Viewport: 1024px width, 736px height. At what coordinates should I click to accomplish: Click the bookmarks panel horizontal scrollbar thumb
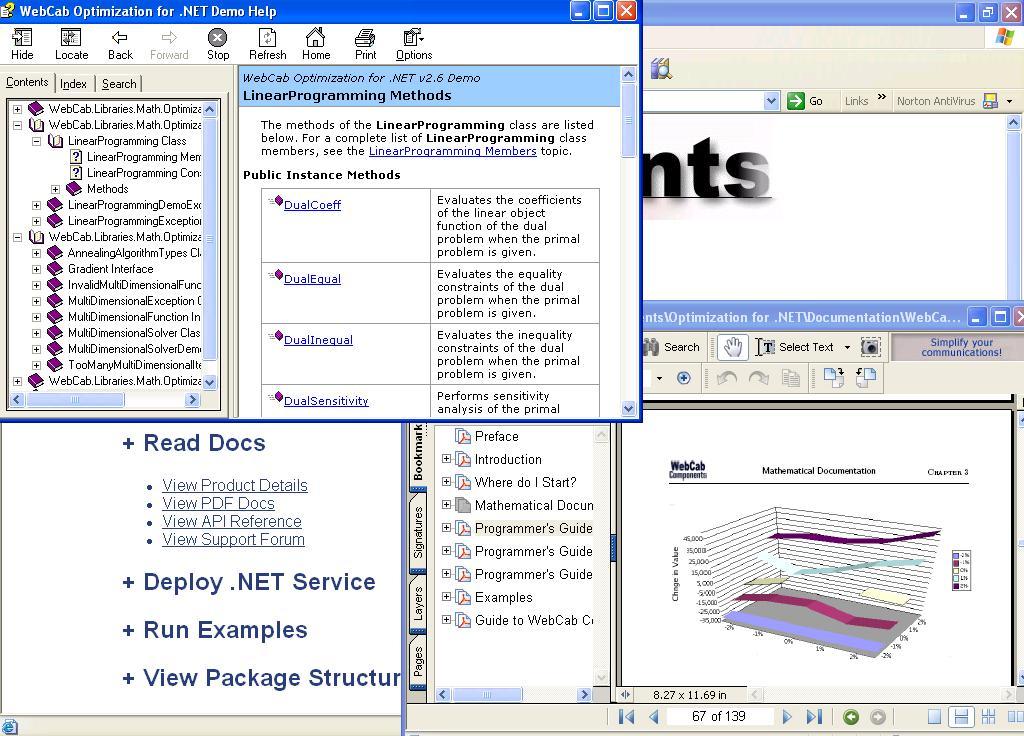pos(486,695)
